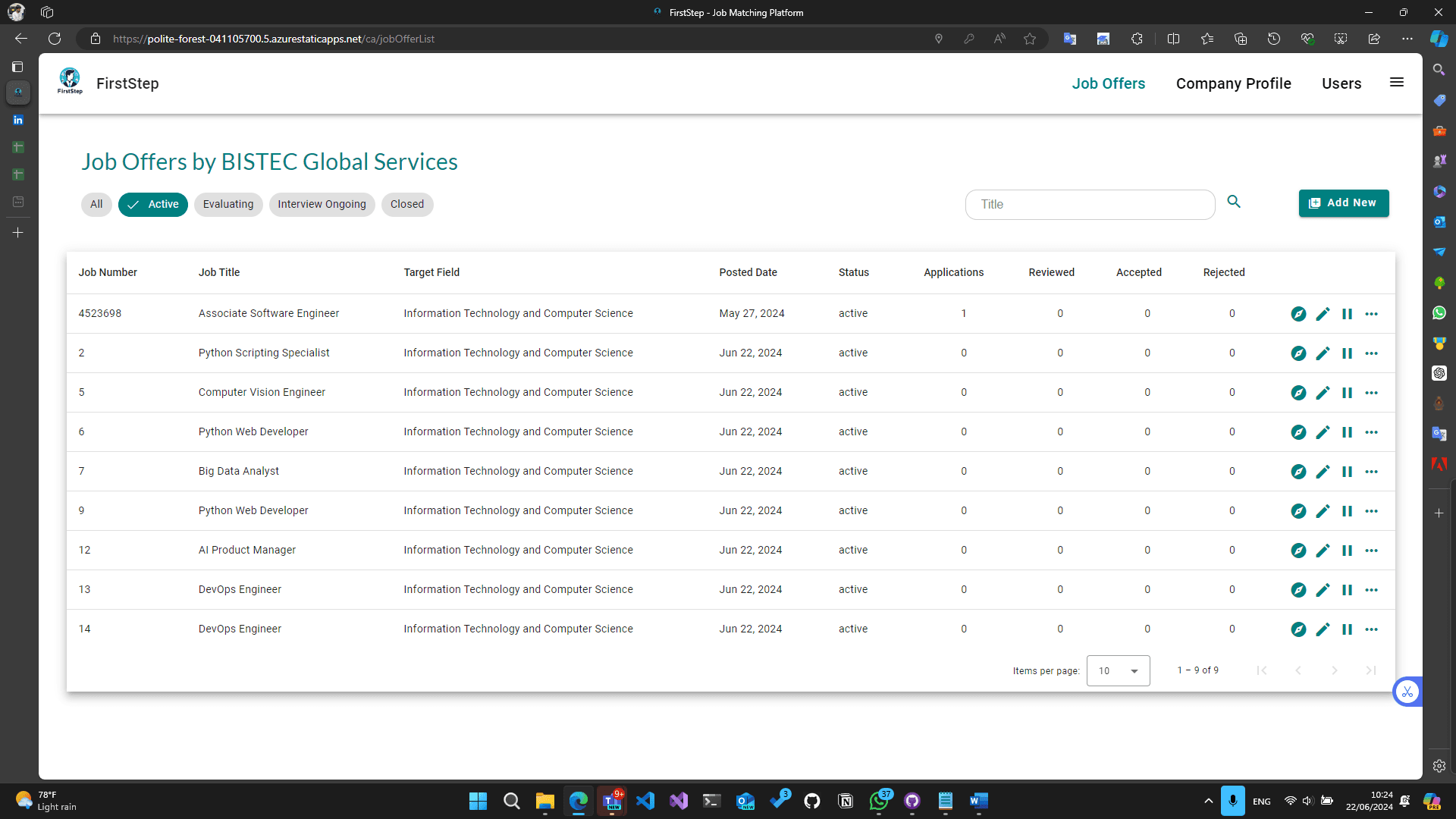Select the Active status filter chip
The width and height of the screenshot is (1456, 819).
coord(152,204)
